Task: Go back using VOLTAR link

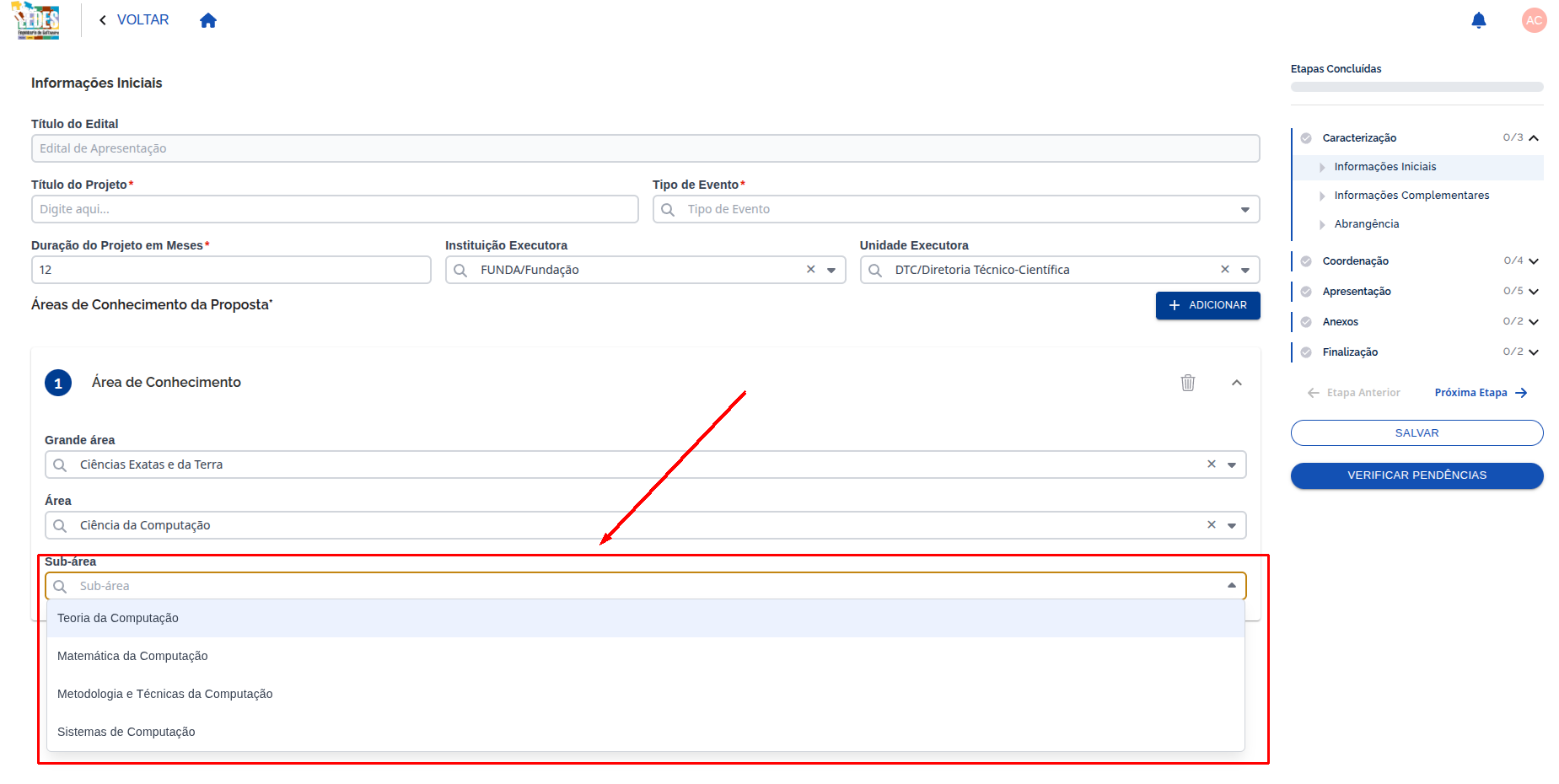Action: click(134, 19)
